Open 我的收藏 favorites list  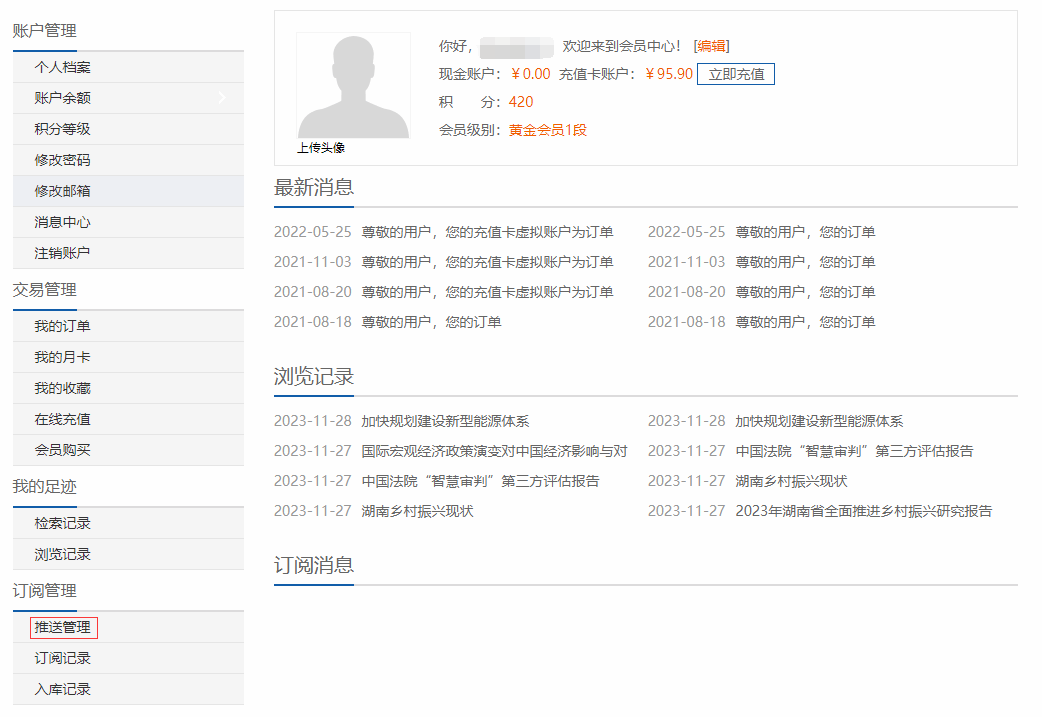click(62, 388)
